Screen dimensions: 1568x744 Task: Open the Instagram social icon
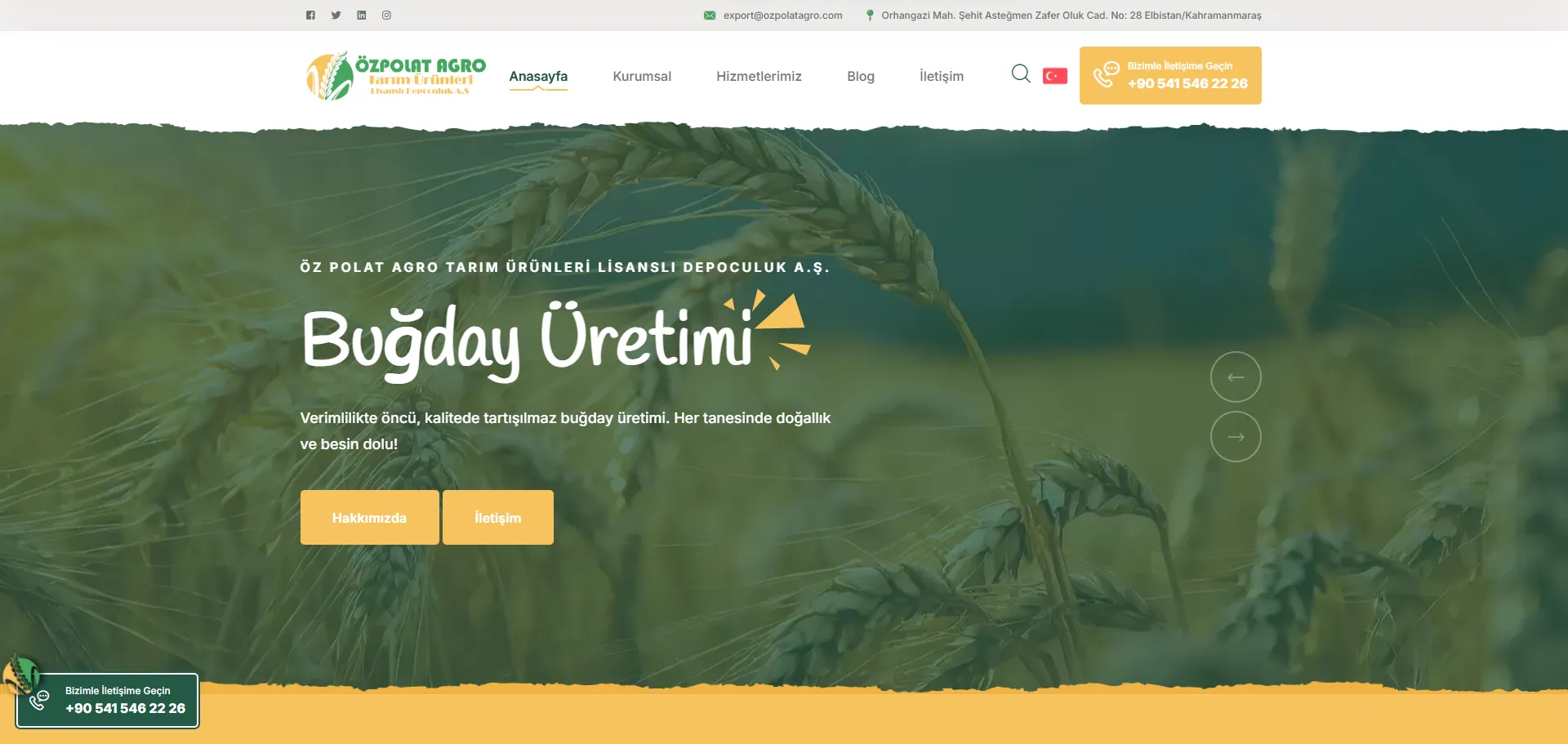tap(386, 16)
